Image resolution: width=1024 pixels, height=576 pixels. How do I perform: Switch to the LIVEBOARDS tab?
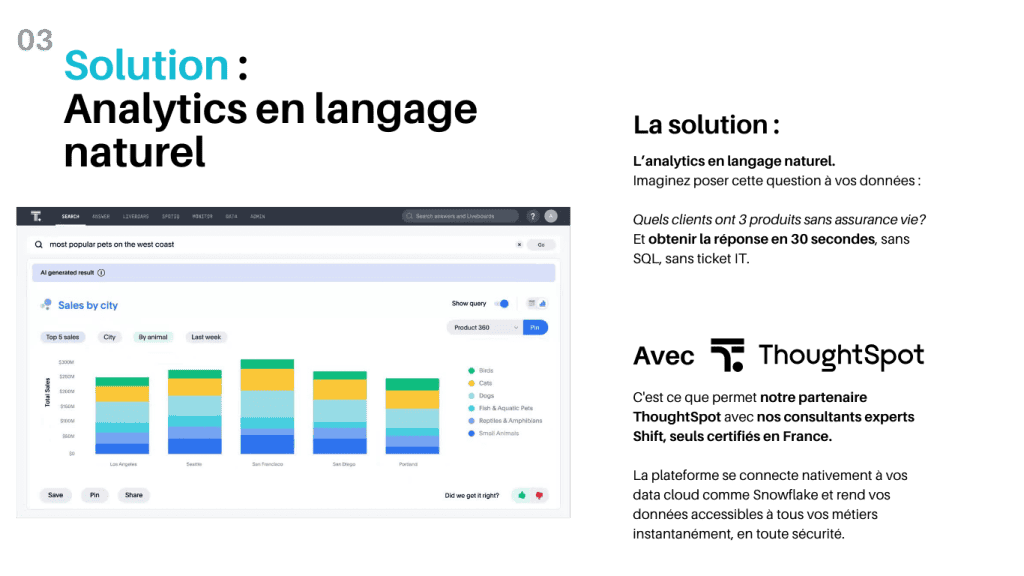click(134, 217)
